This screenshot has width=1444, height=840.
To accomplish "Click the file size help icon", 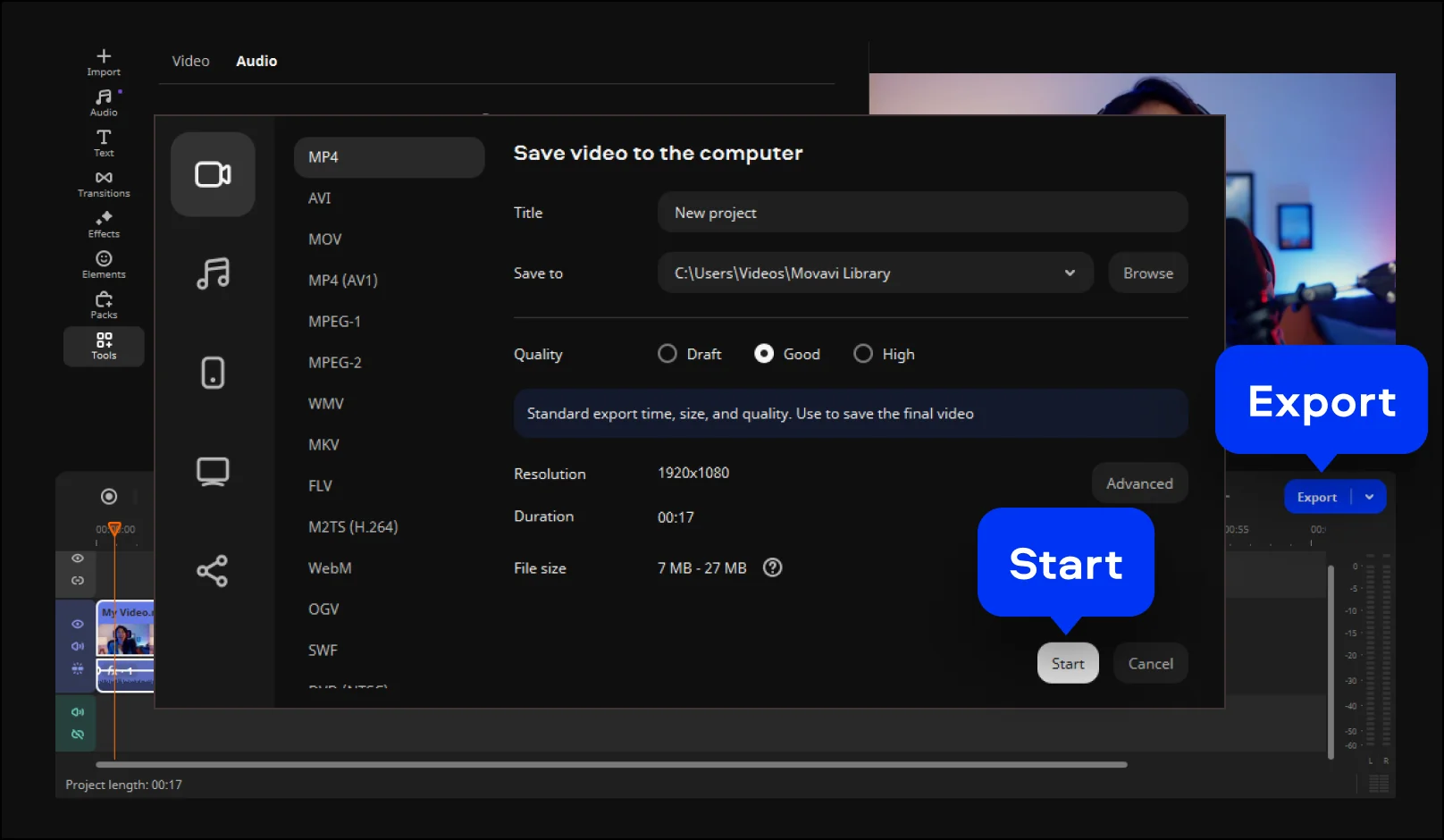I will [x=773, y=567].
